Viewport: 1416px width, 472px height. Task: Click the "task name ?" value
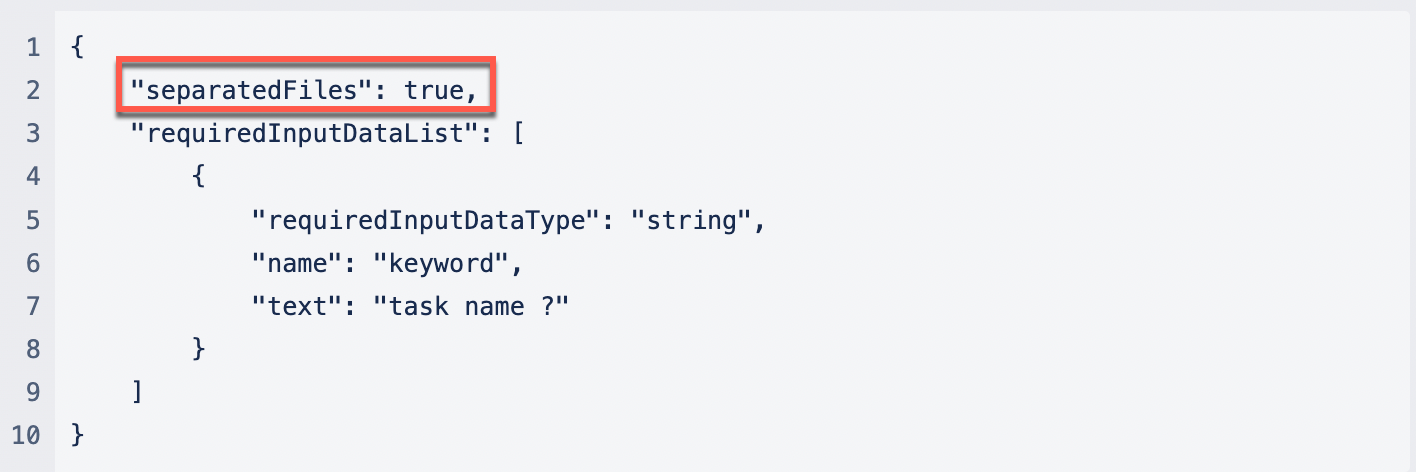coord(470,306)
